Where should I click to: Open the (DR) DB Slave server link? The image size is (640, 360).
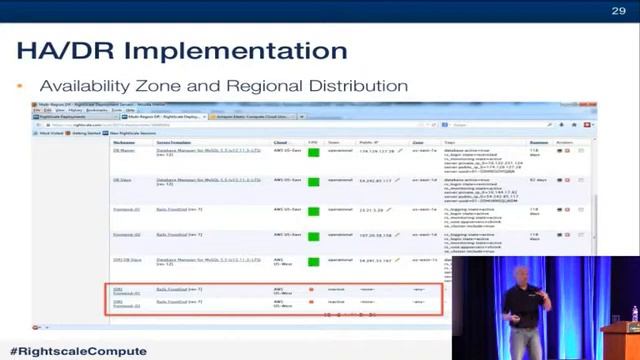tap(127, 260)
